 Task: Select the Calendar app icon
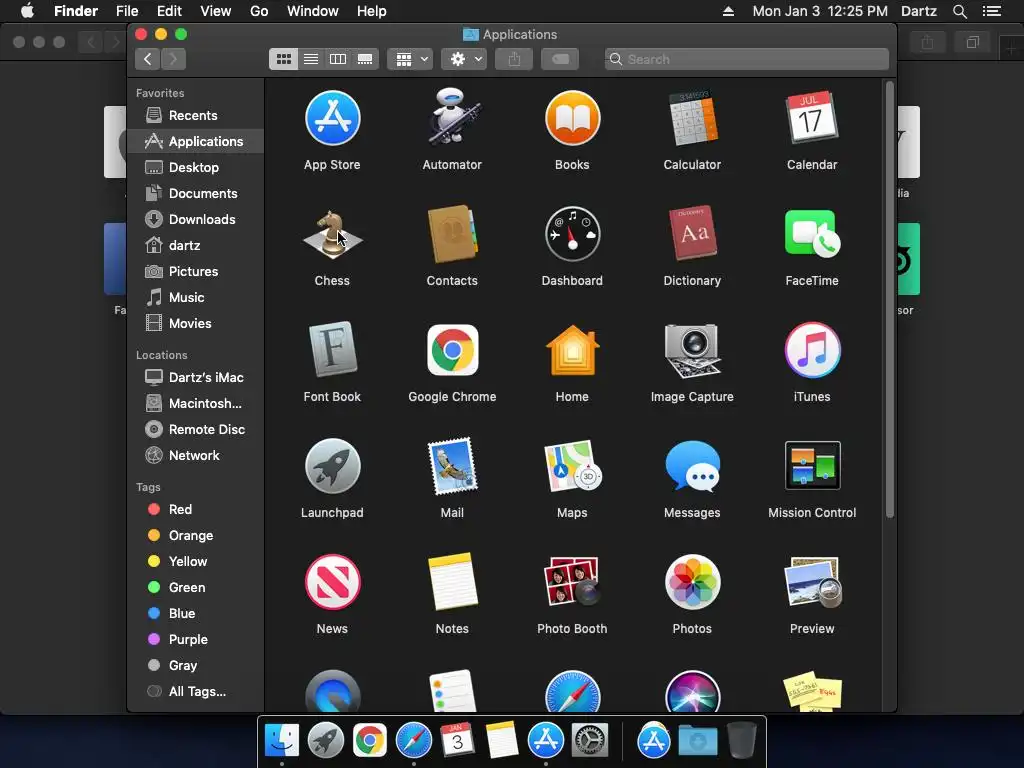812,118
